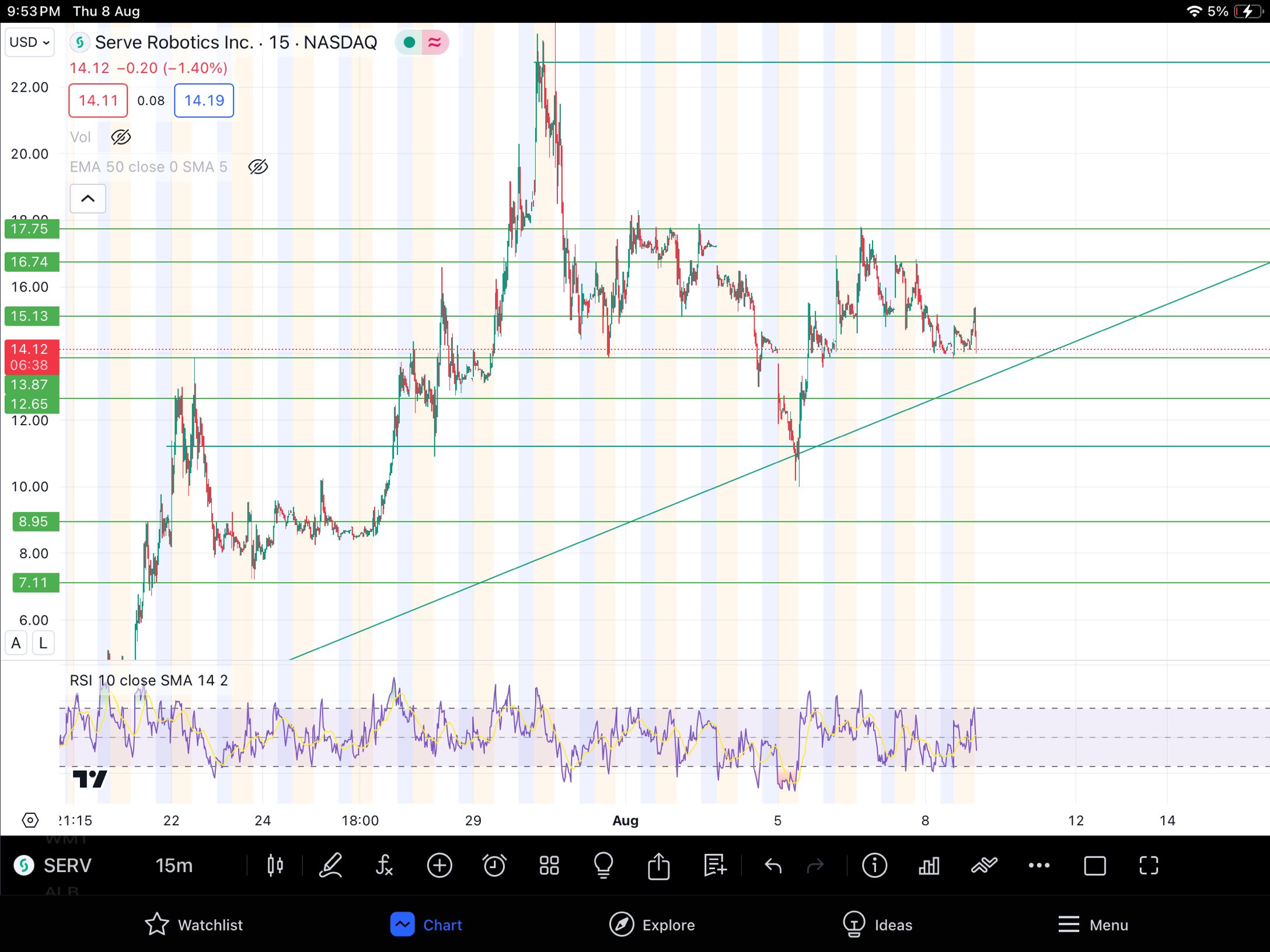
Task: Open the drawing tools pencil
Action: tap(330, 865)
